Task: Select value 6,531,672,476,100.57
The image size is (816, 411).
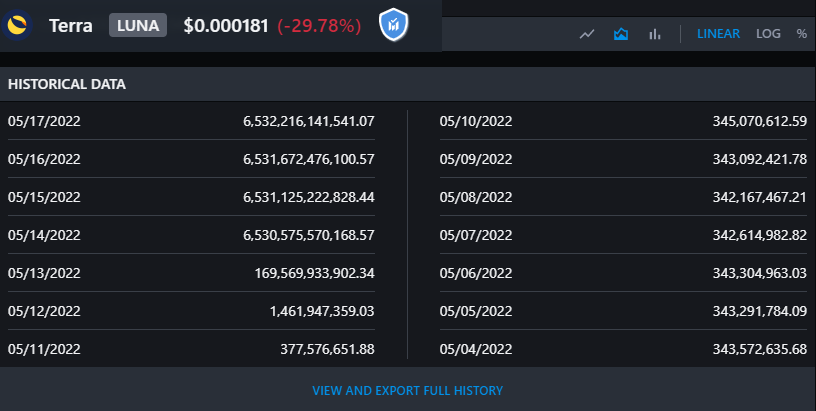Action: pos(309,159)
